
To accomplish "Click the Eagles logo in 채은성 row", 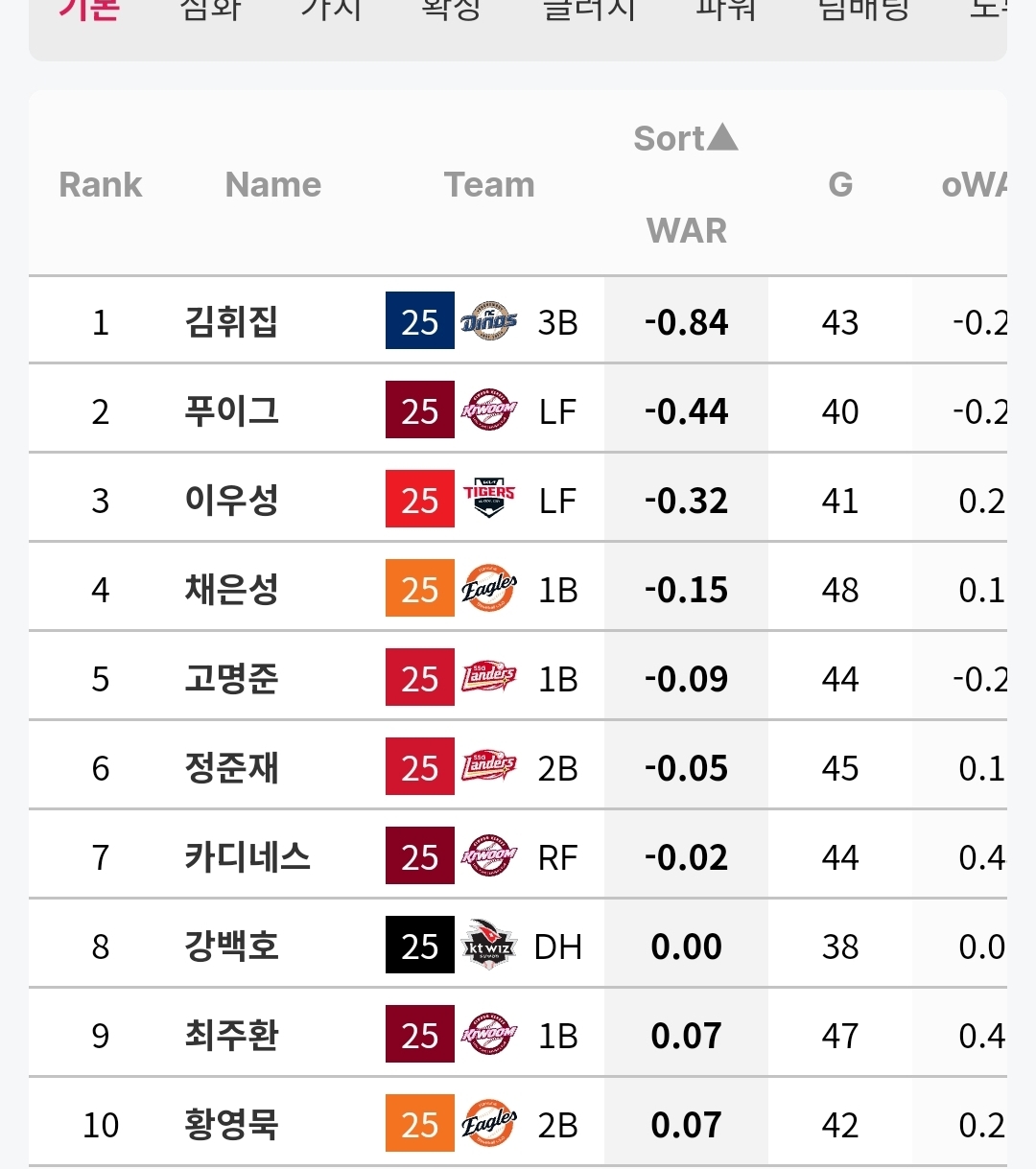I will click(488, 589).
